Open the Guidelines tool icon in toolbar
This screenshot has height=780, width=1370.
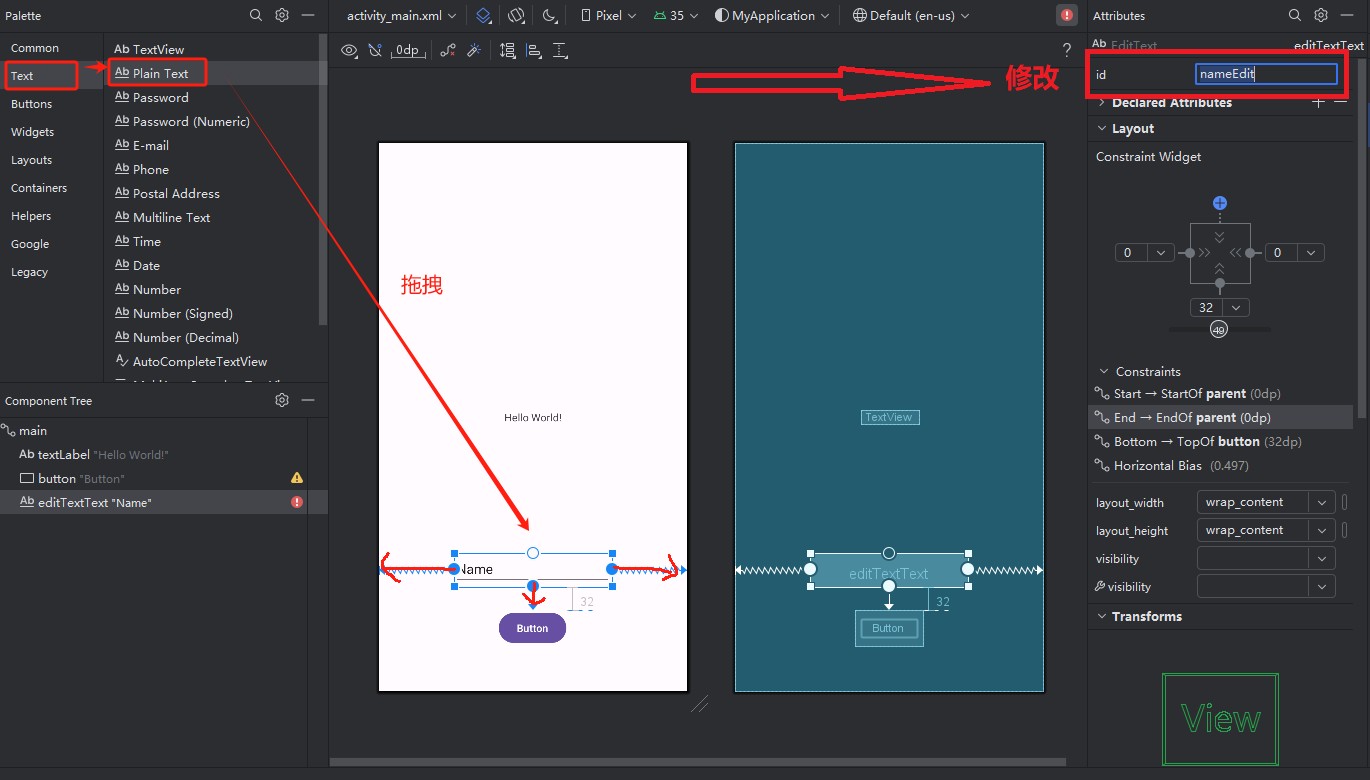(560, 50)
